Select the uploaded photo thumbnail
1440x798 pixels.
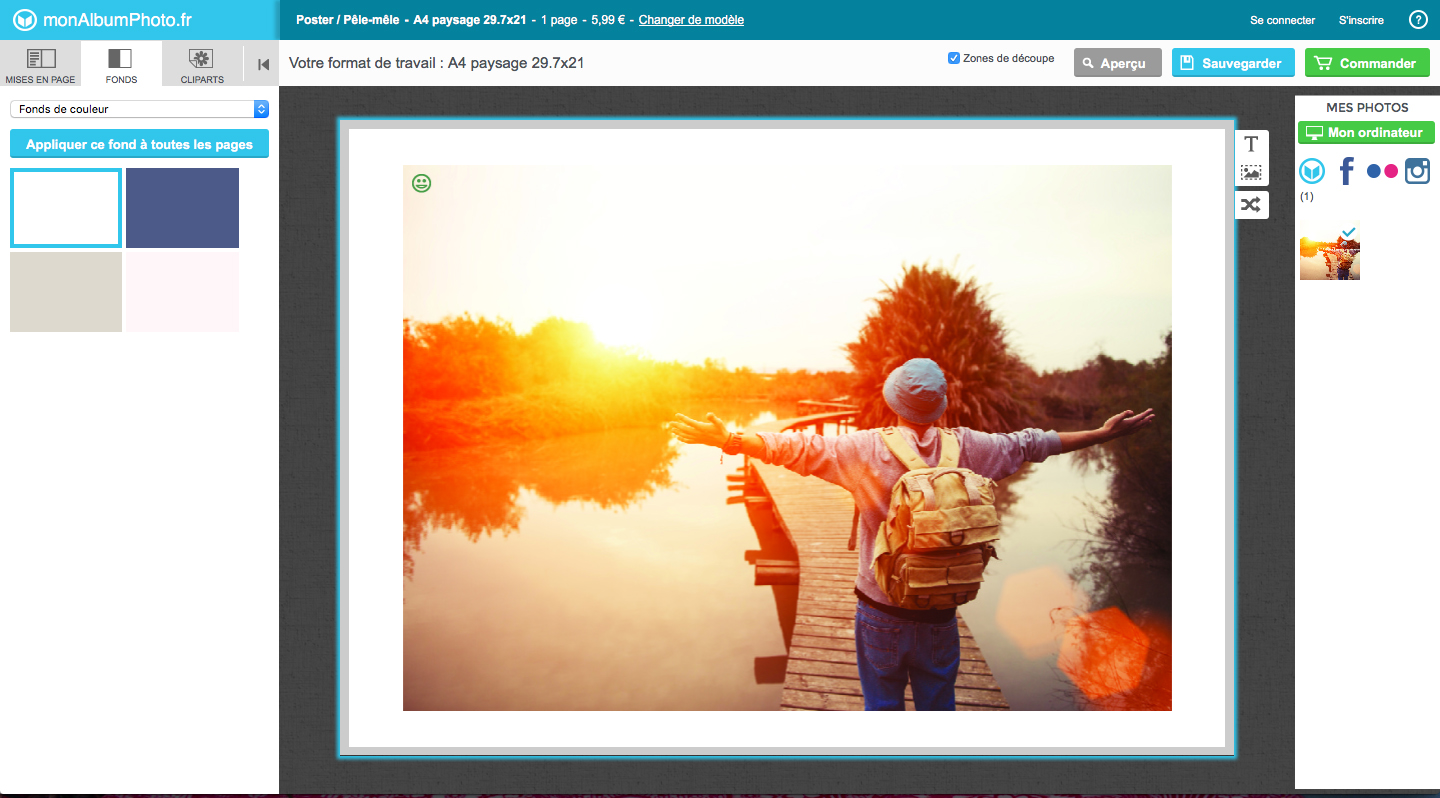(x=1329, y=254)
